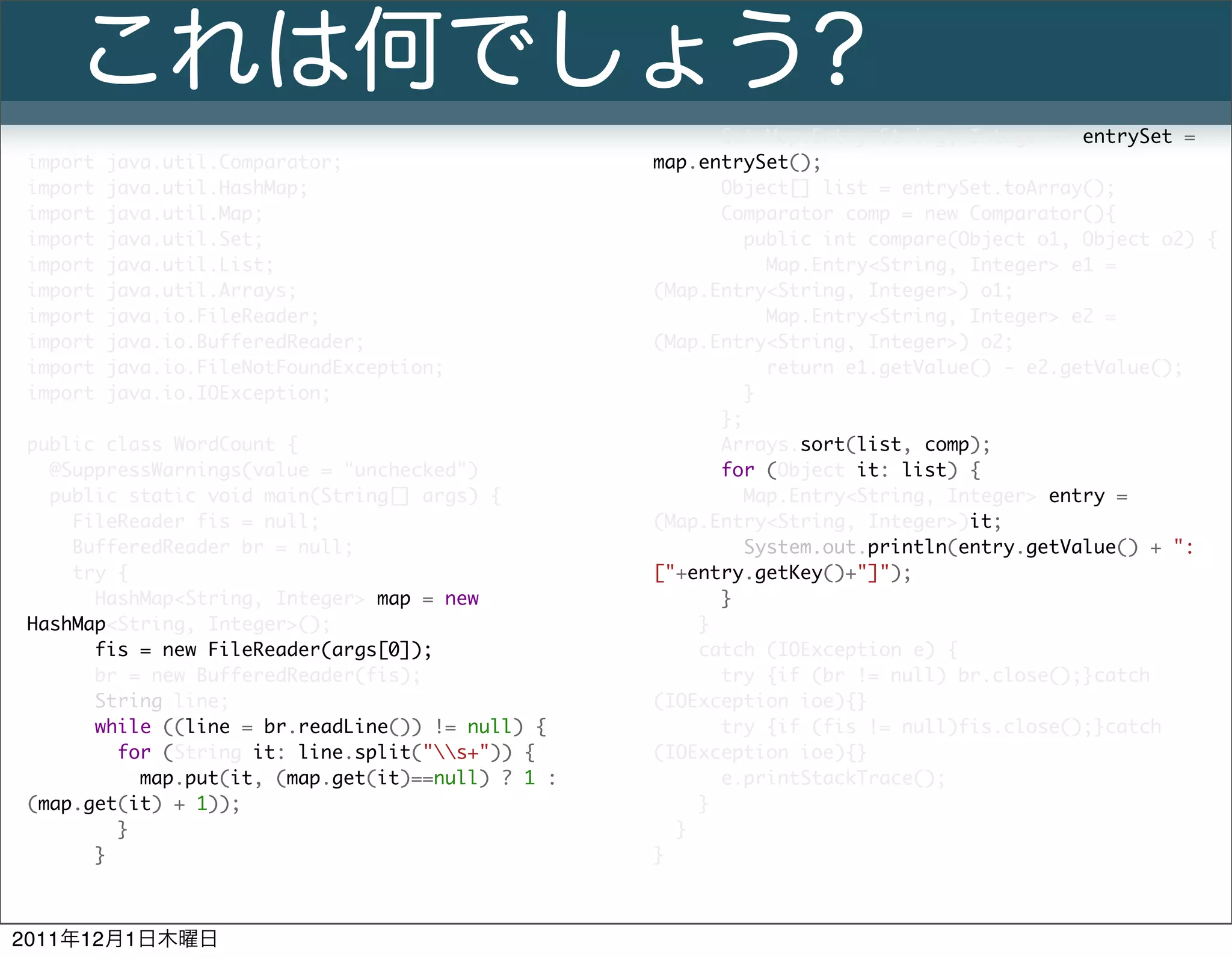1232x958 pixels.
Task: Click the line 'import java.util.Comparator;'
Action: (x=184, y=162)
